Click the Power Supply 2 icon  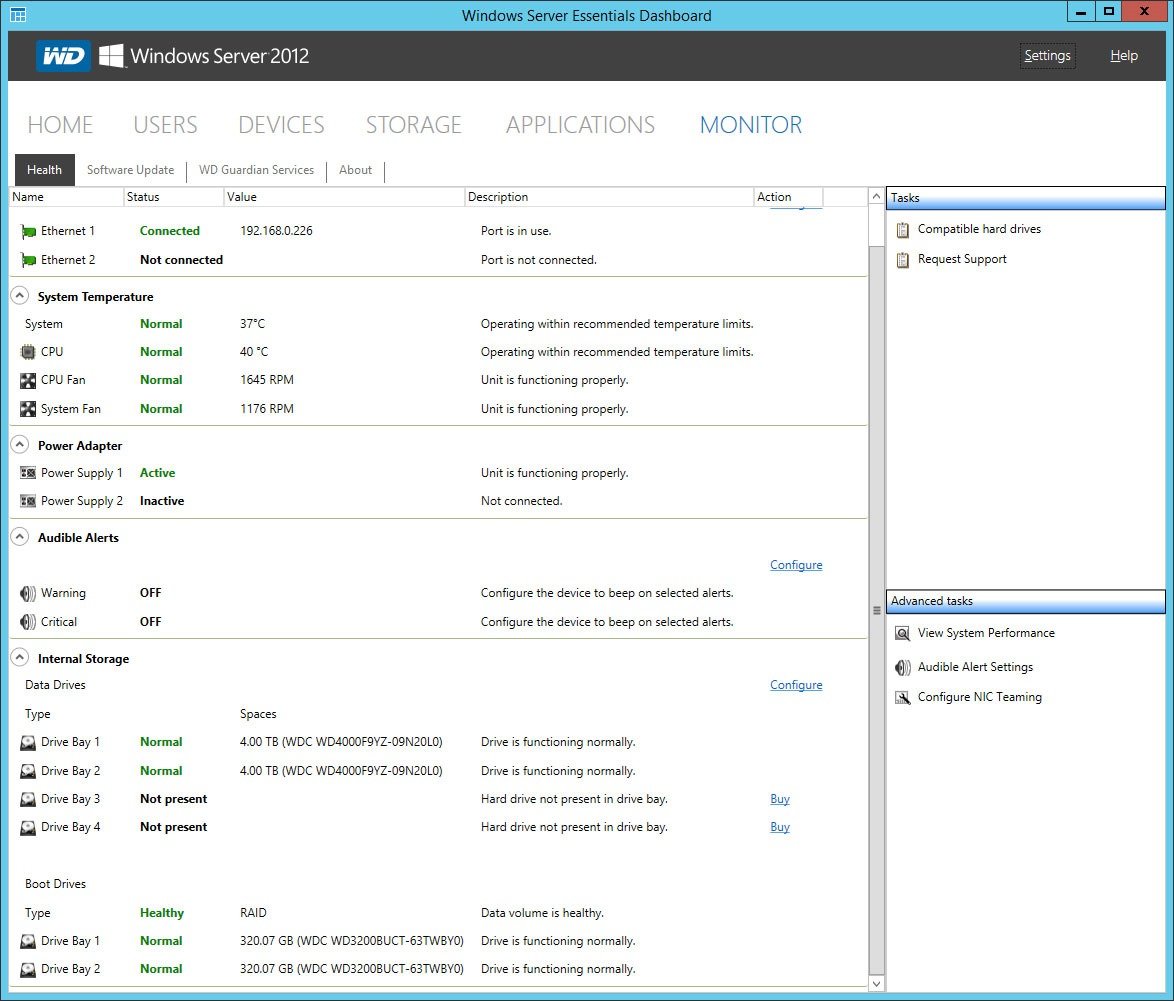tap(28, 501)
